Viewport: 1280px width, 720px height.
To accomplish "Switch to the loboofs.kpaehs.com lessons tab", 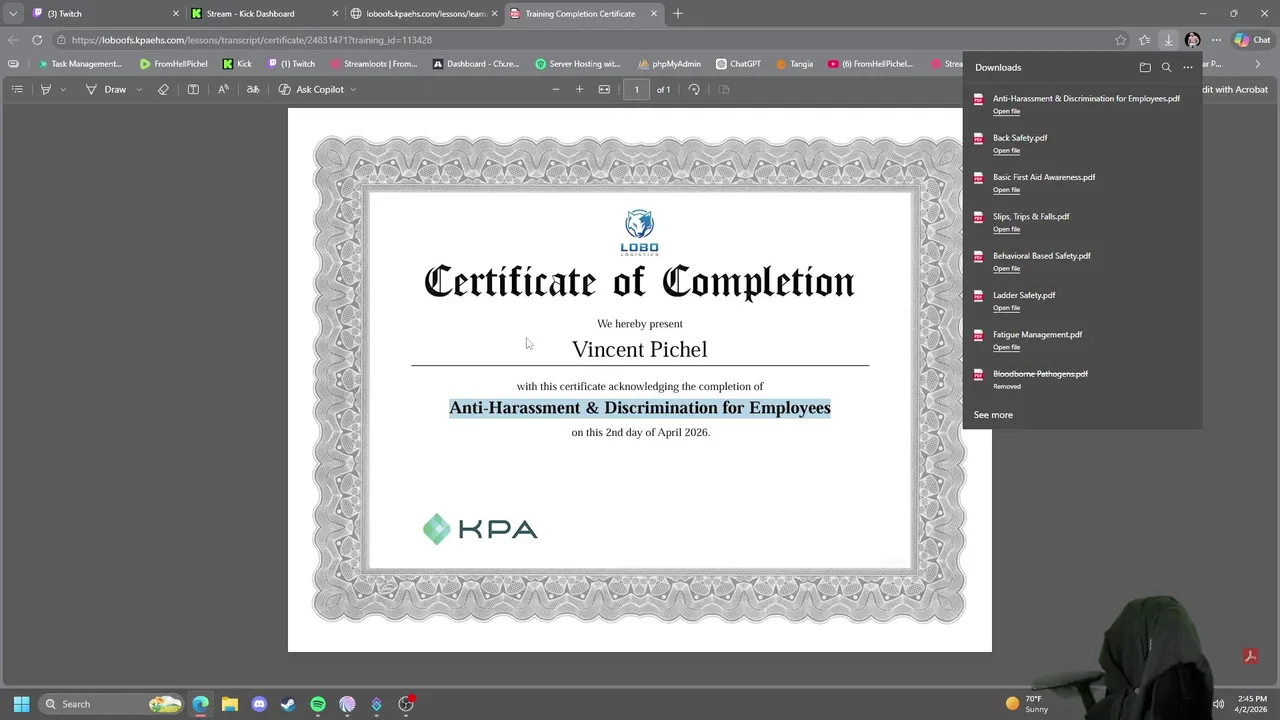I will (423, 14).
